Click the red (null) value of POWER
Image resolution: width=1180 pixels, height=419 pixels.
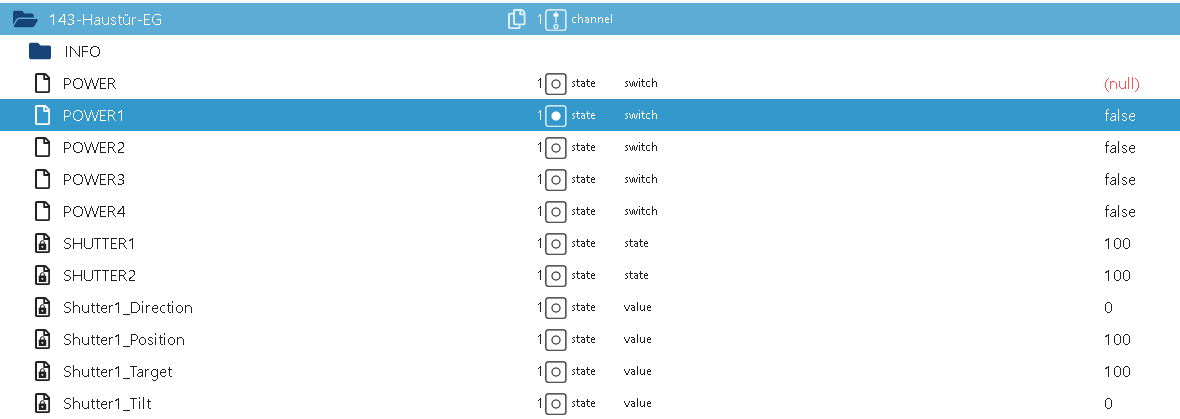(1121, 84)
